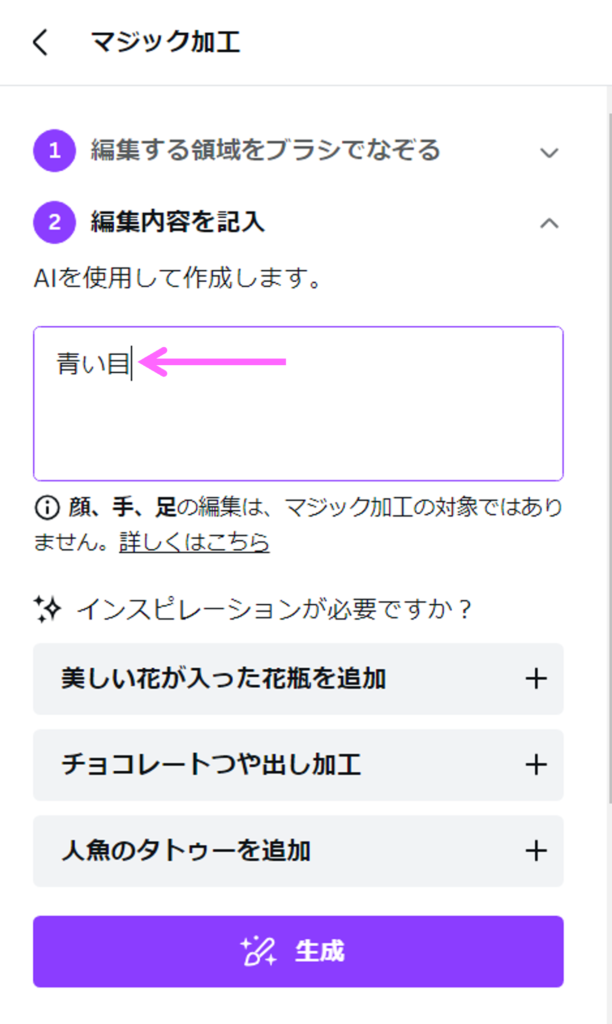This screenshot has width=612, height=1024.
Task: Choose チョコレートつや出し加工 suggestion
Action: pyautogui.click(x=212, y=765)
